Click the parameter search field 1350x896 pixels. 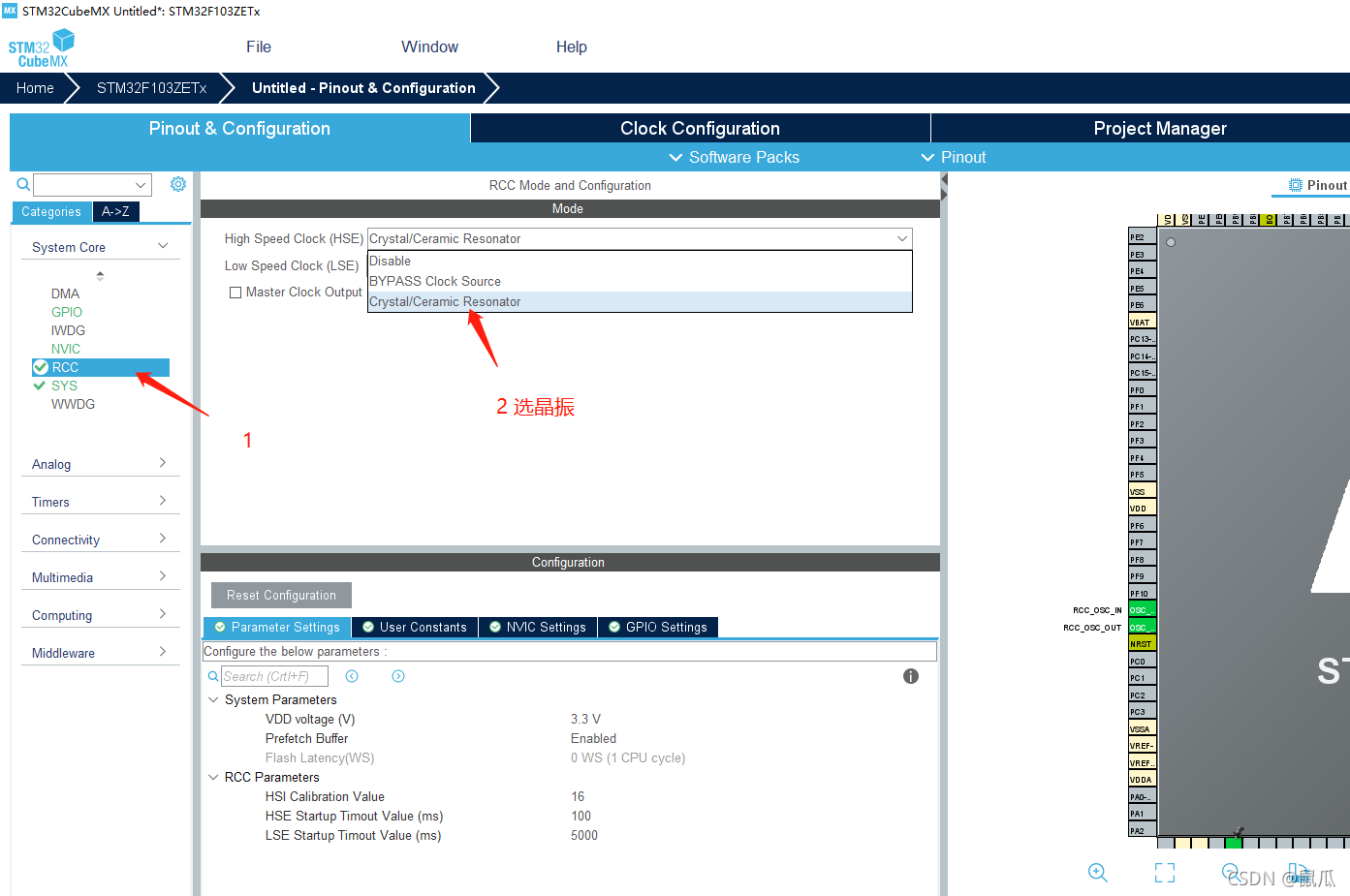pyautogui.click(x=274, y=676)
